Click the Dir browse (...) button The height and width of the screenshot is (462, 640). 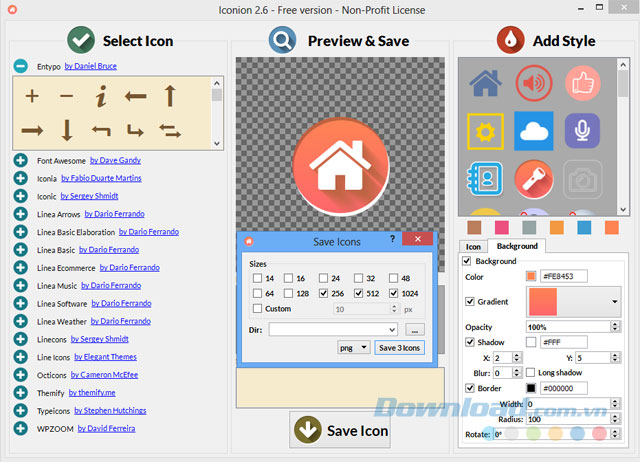416,329
